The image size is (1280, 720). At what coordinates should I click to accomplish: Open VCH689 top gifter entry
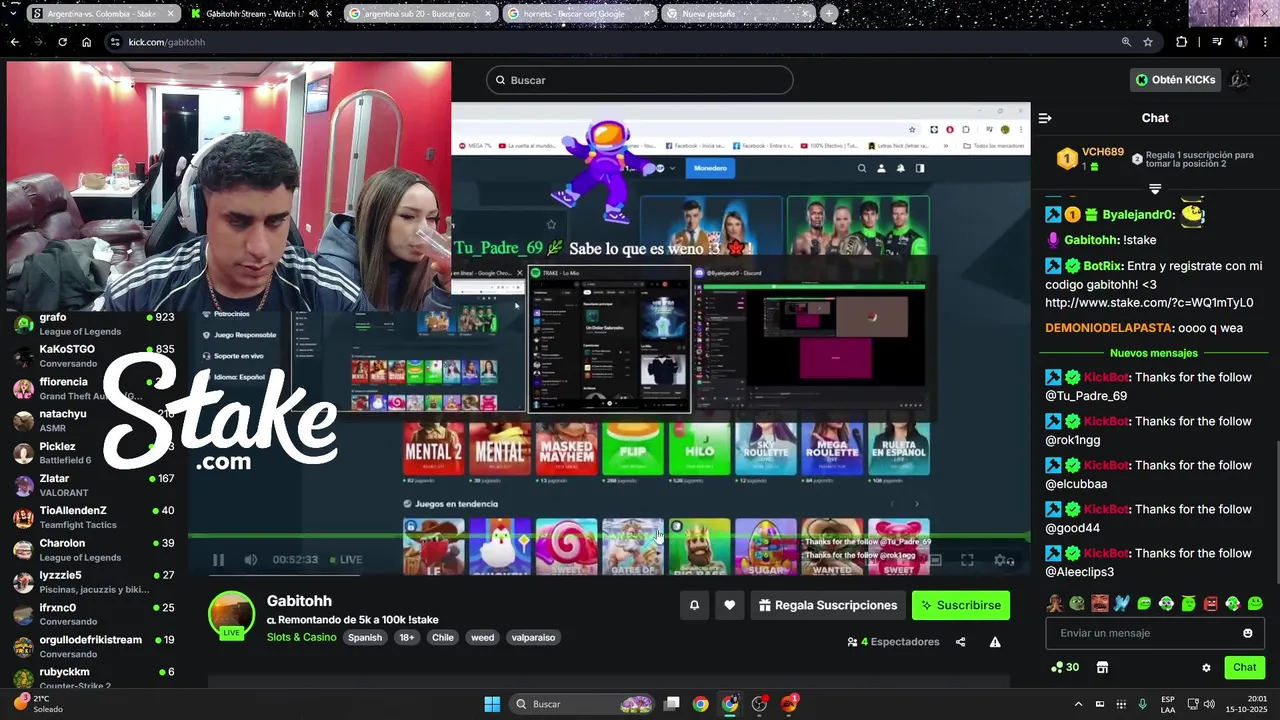pos(1091,159)
